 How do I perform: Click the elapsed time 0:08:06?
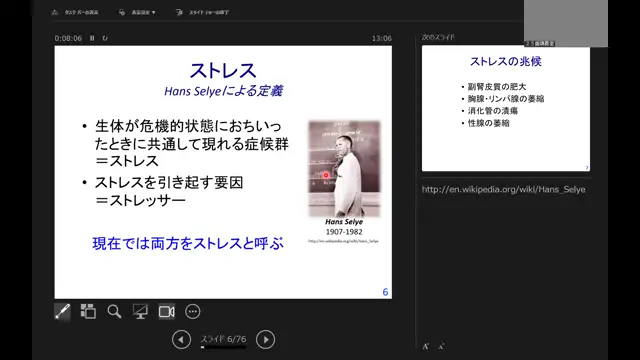(68, 38)
